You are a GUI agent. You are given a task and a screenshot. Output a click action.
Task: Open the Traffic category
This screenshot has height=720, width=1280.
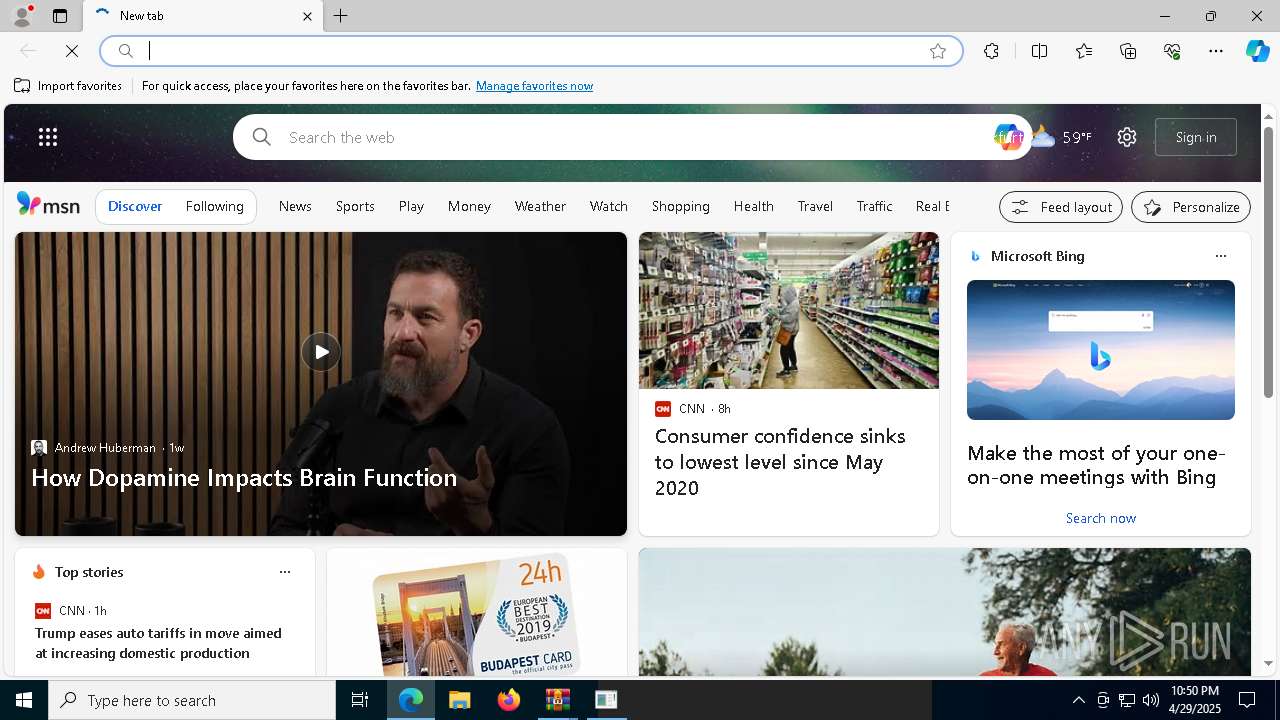pos(874,206)
